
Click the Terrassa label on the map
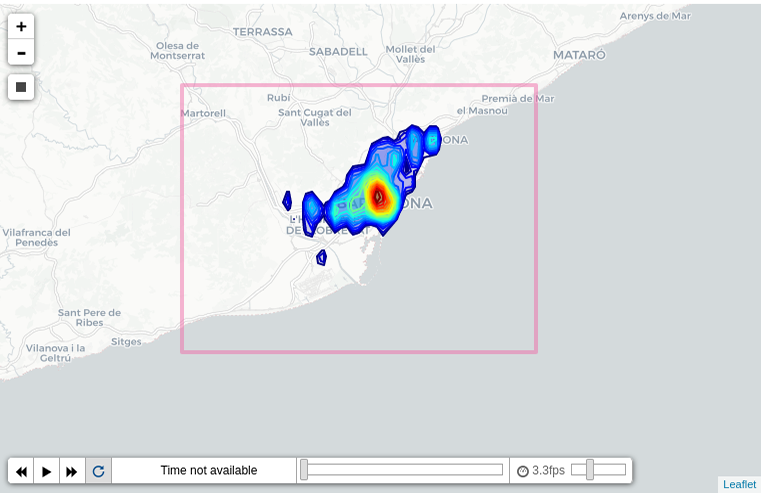pos(262,32)
